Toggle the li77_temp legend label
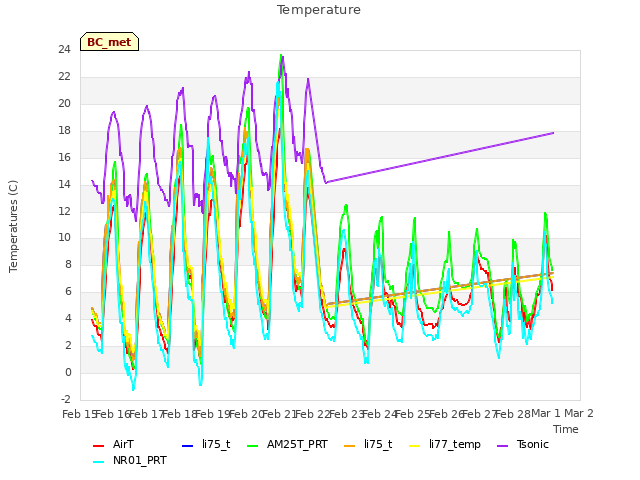The image size is (640, 480). pyautogui.click(x=455, y=444)
